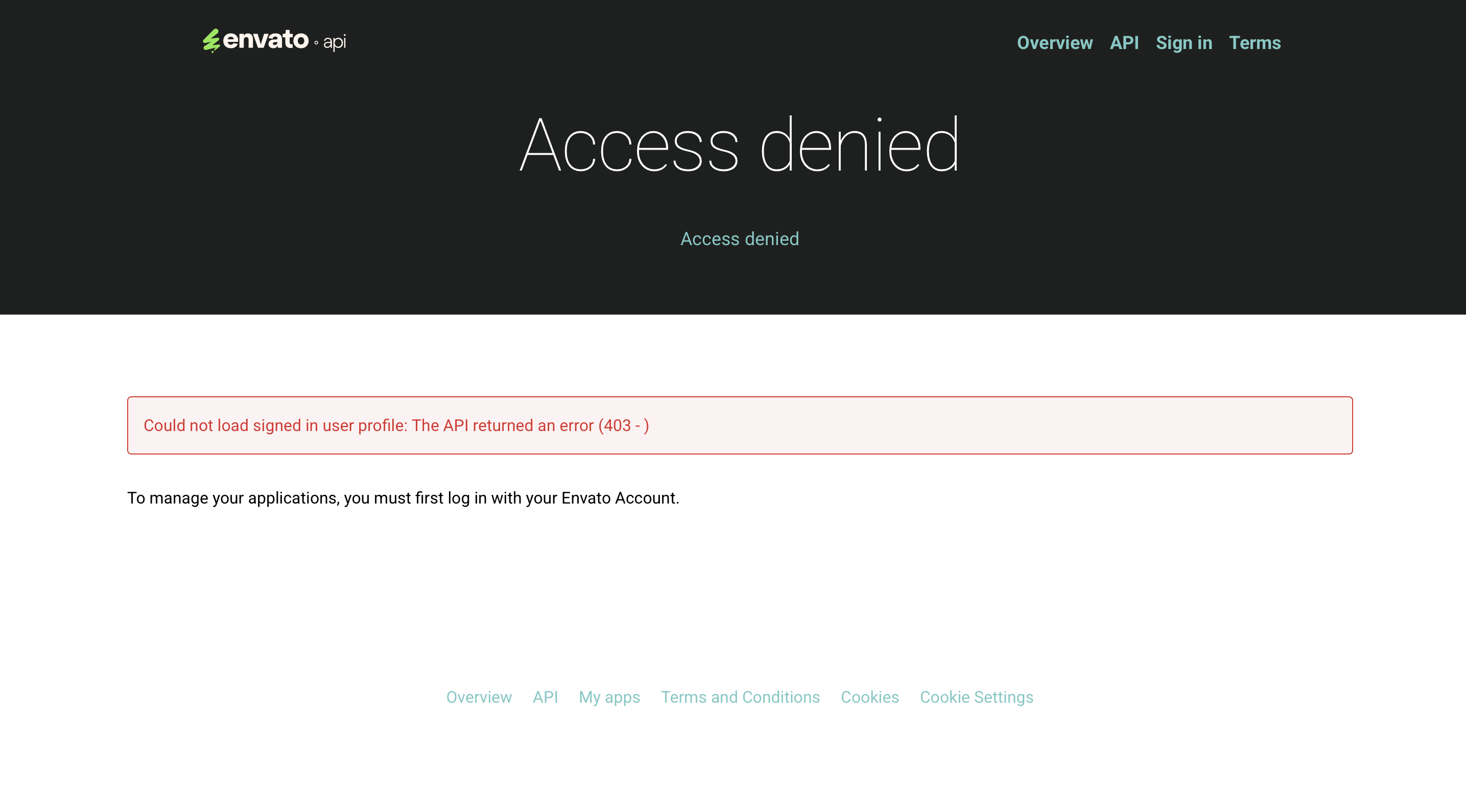Click Sign in in the header
Viewport: 1466px width, 812px height.
tap(1184, 43)
